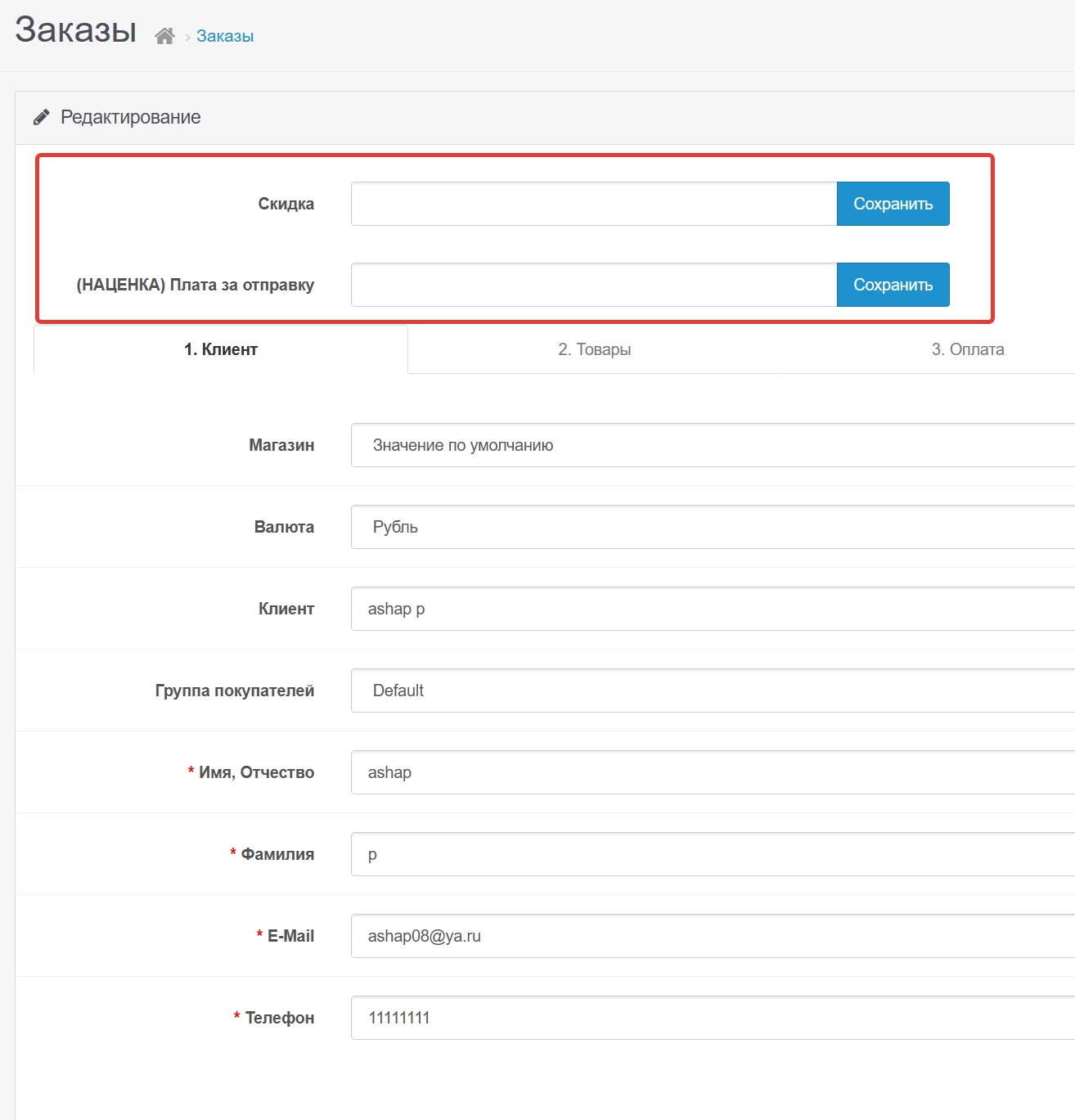Click the Магазин label

pyautogui.click(x=281, y=445)
